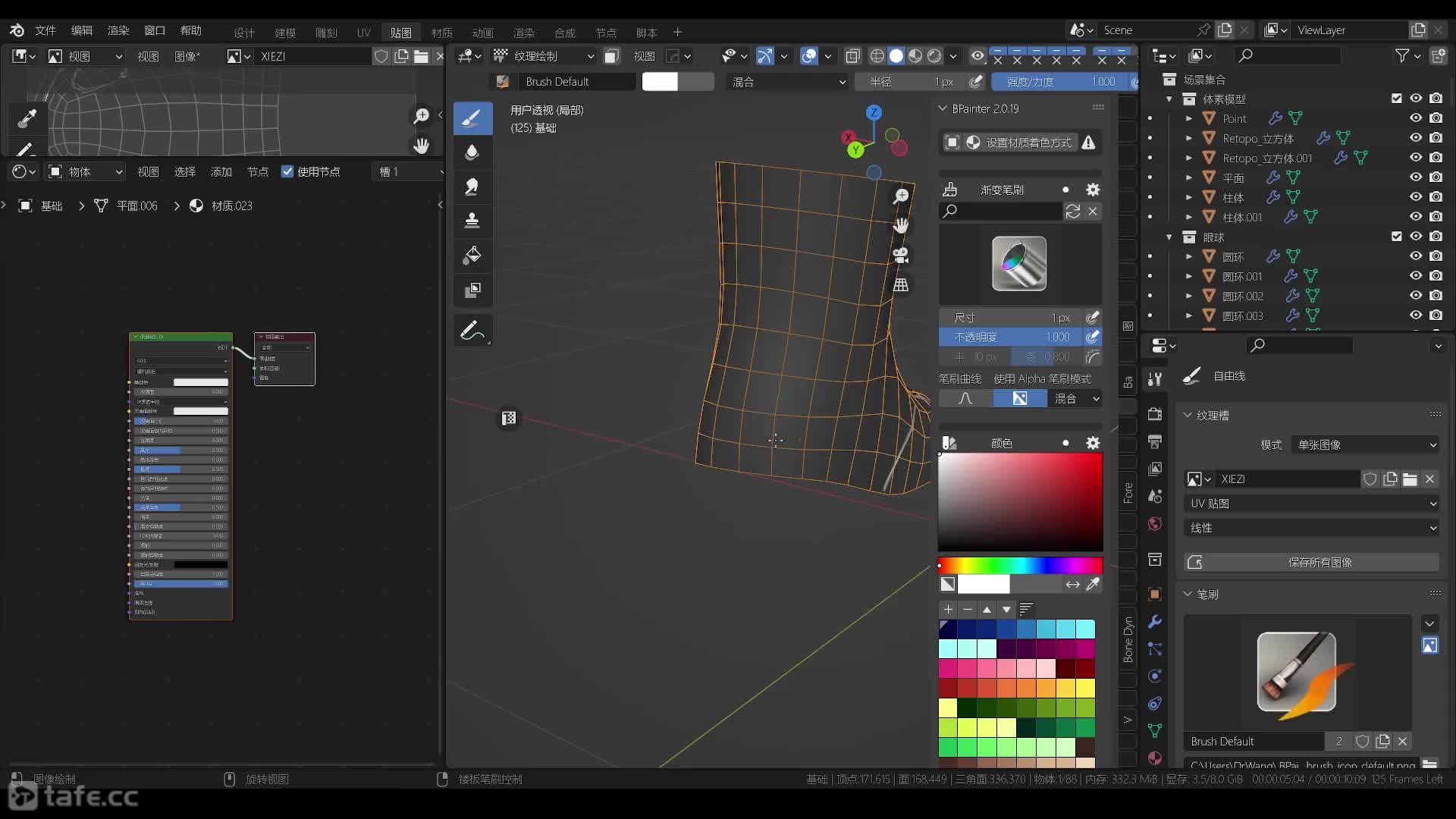
Task: Hide the 平面 object eye icon
Action: (1416, 177)
